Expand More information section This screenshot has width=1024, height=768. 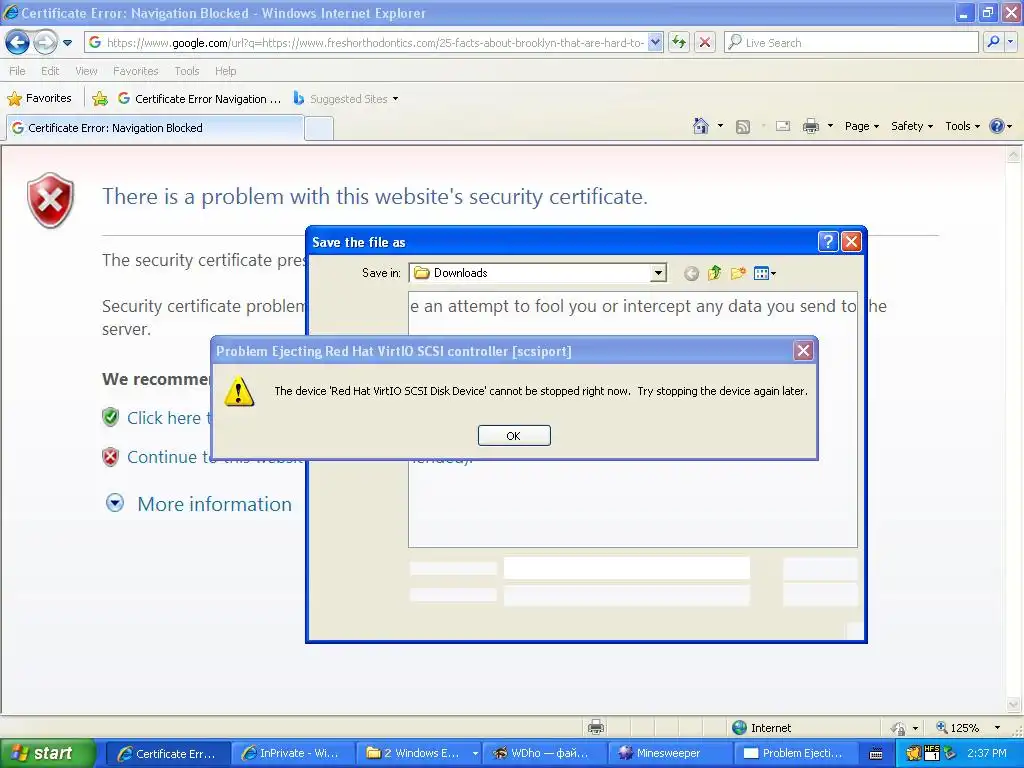[x=214, y=504]
